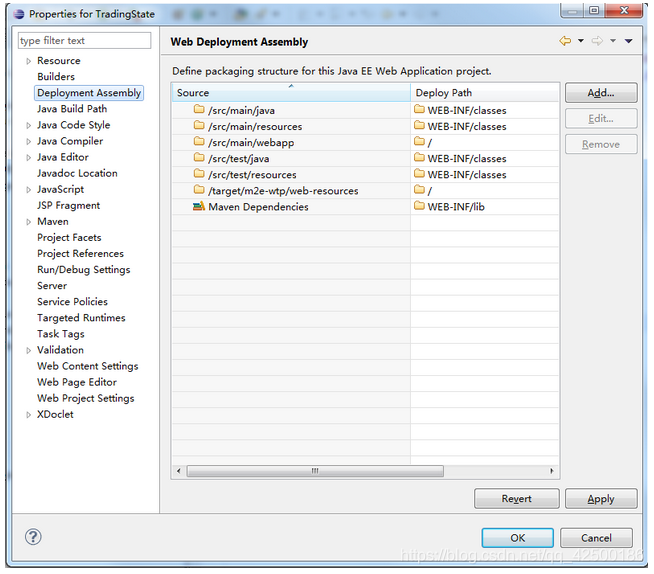Click the Apply button
This screenshot has width=654, height=574.
(601, 498)
